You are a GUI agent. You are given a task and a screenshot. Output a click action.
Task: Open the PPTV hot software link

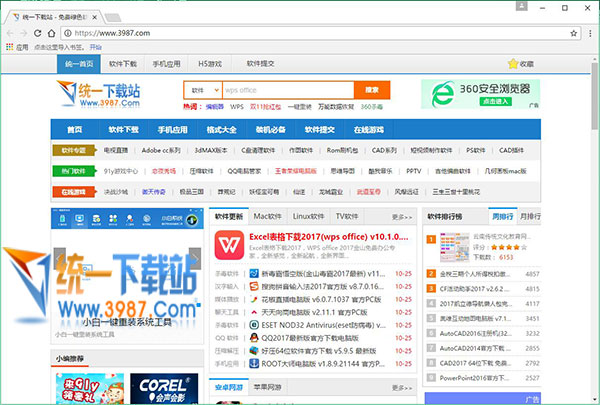414,171
